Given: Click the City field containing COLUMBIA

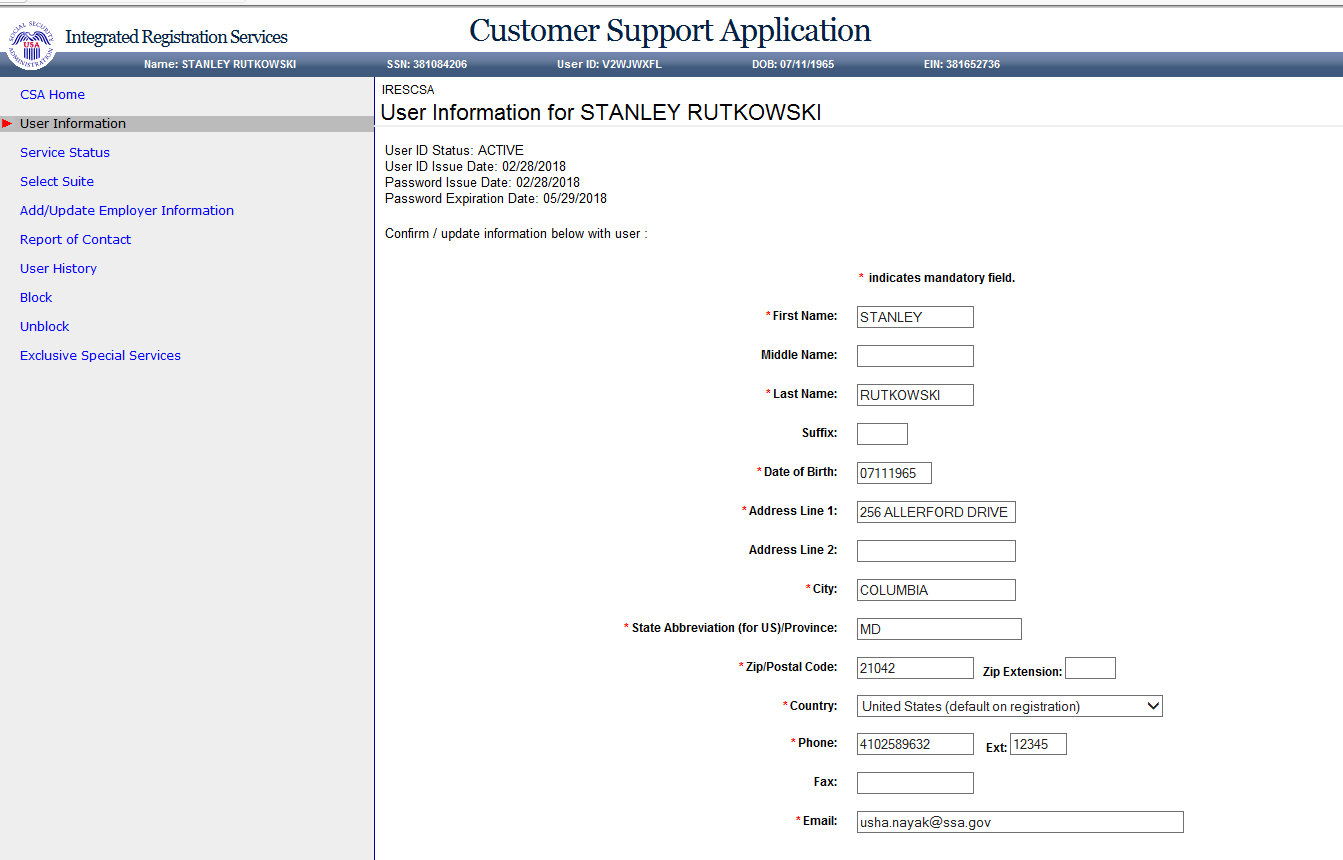Looking at the screenshot, I should coord(936,590).
